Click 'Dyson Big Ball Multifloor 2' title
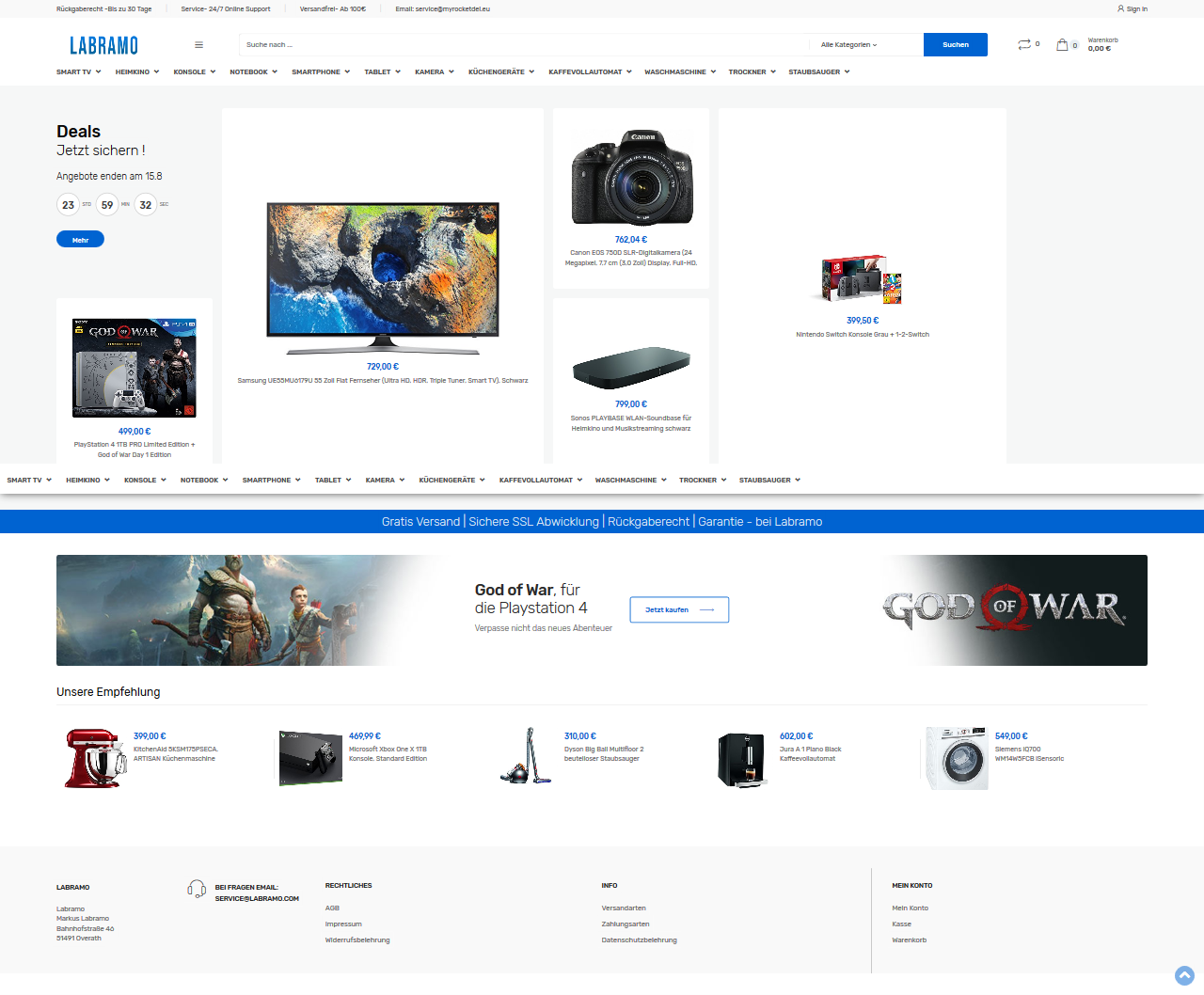 tap(604, 754)
